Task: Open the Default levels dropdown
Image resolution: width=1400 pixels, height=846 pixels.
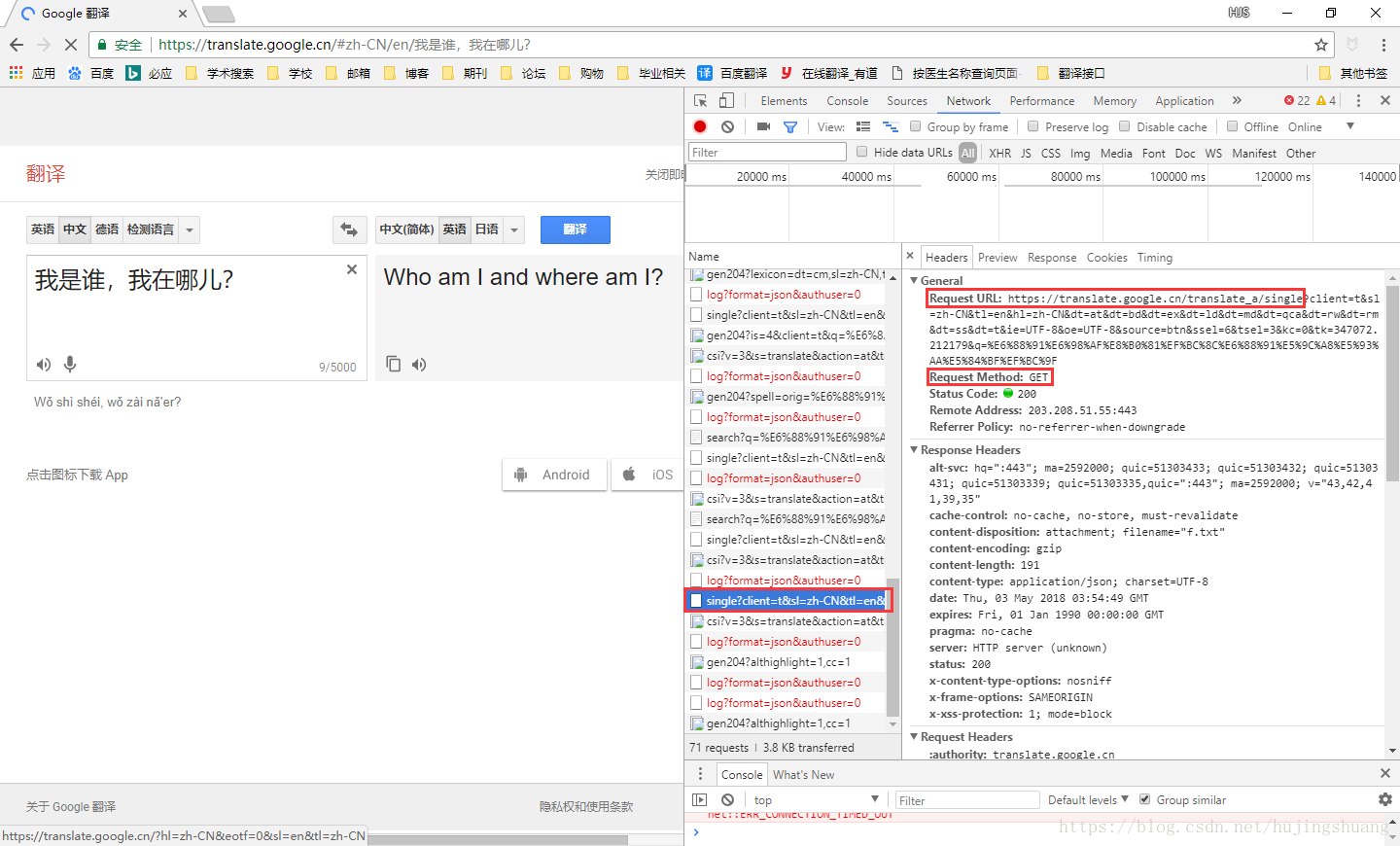Action: click(1088, 799)
